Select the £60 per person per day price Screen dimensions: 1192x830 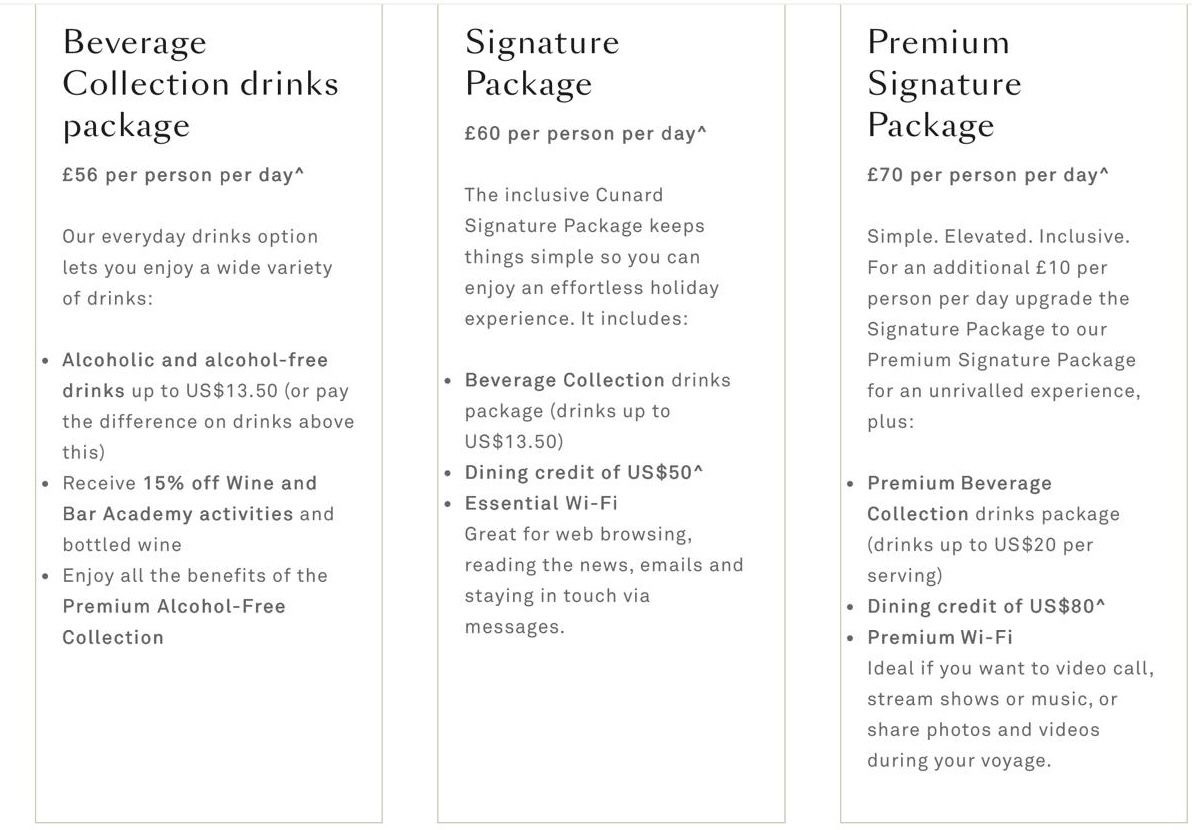tap(585, 134)
